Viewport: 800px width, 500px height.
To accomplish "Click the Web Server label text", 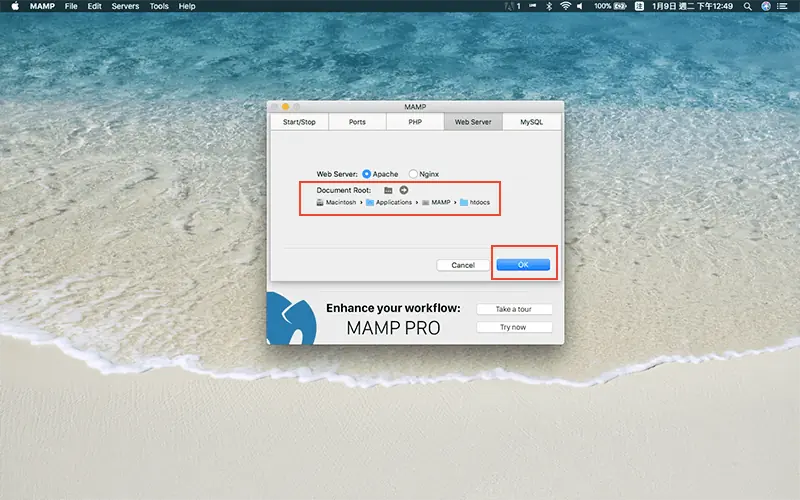I will click(337, 174).
